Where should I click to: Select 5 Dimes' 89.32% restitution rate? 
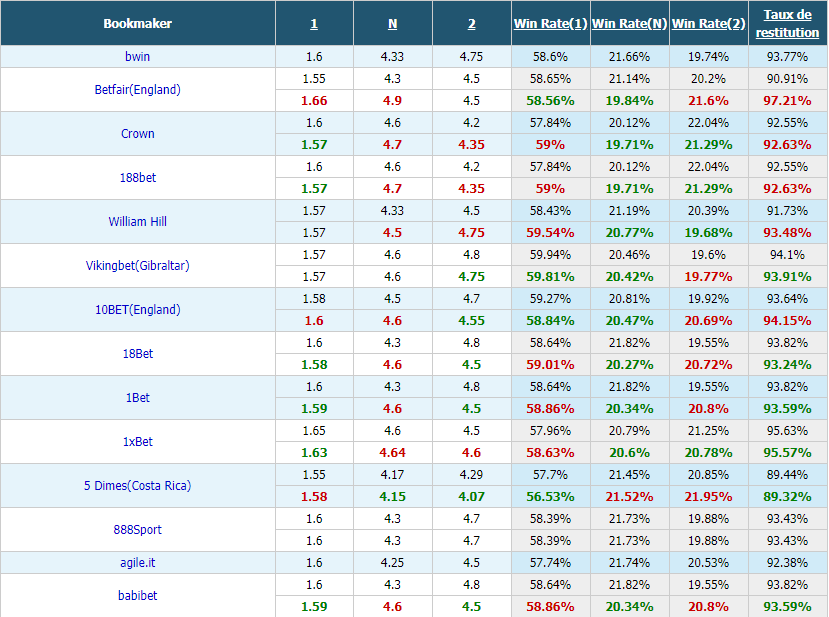(x=787, y=496)
